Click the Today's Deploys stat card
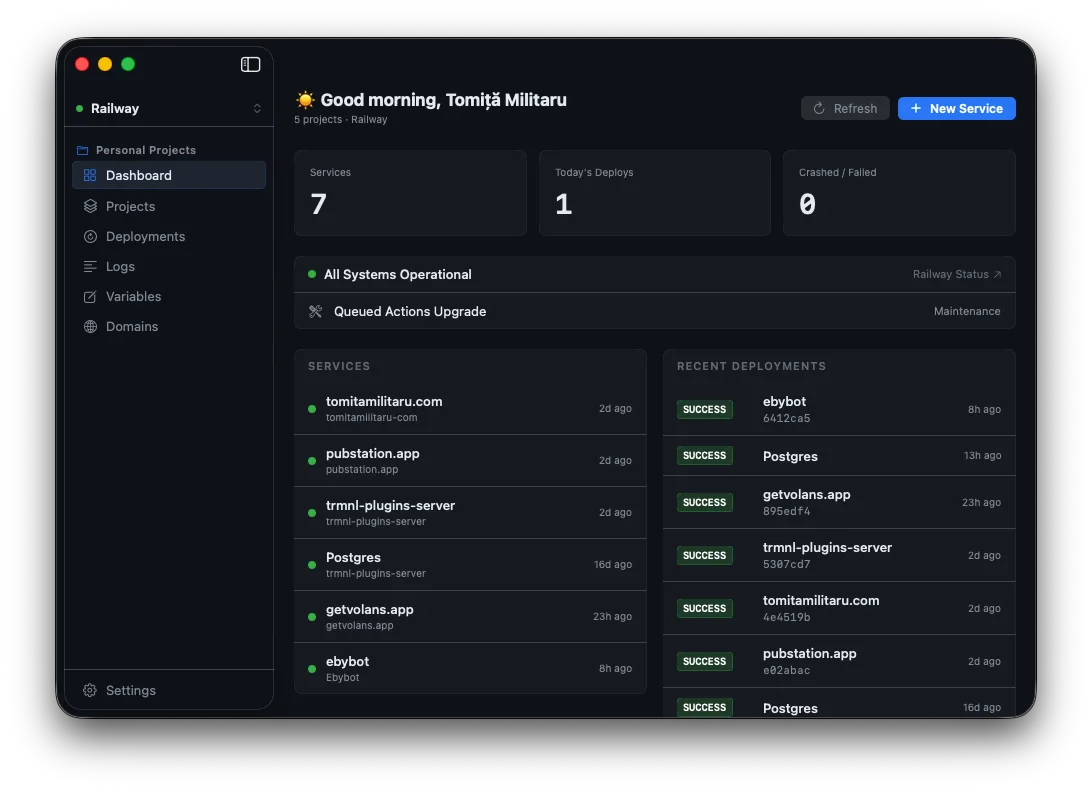 (x=654, y=192)
